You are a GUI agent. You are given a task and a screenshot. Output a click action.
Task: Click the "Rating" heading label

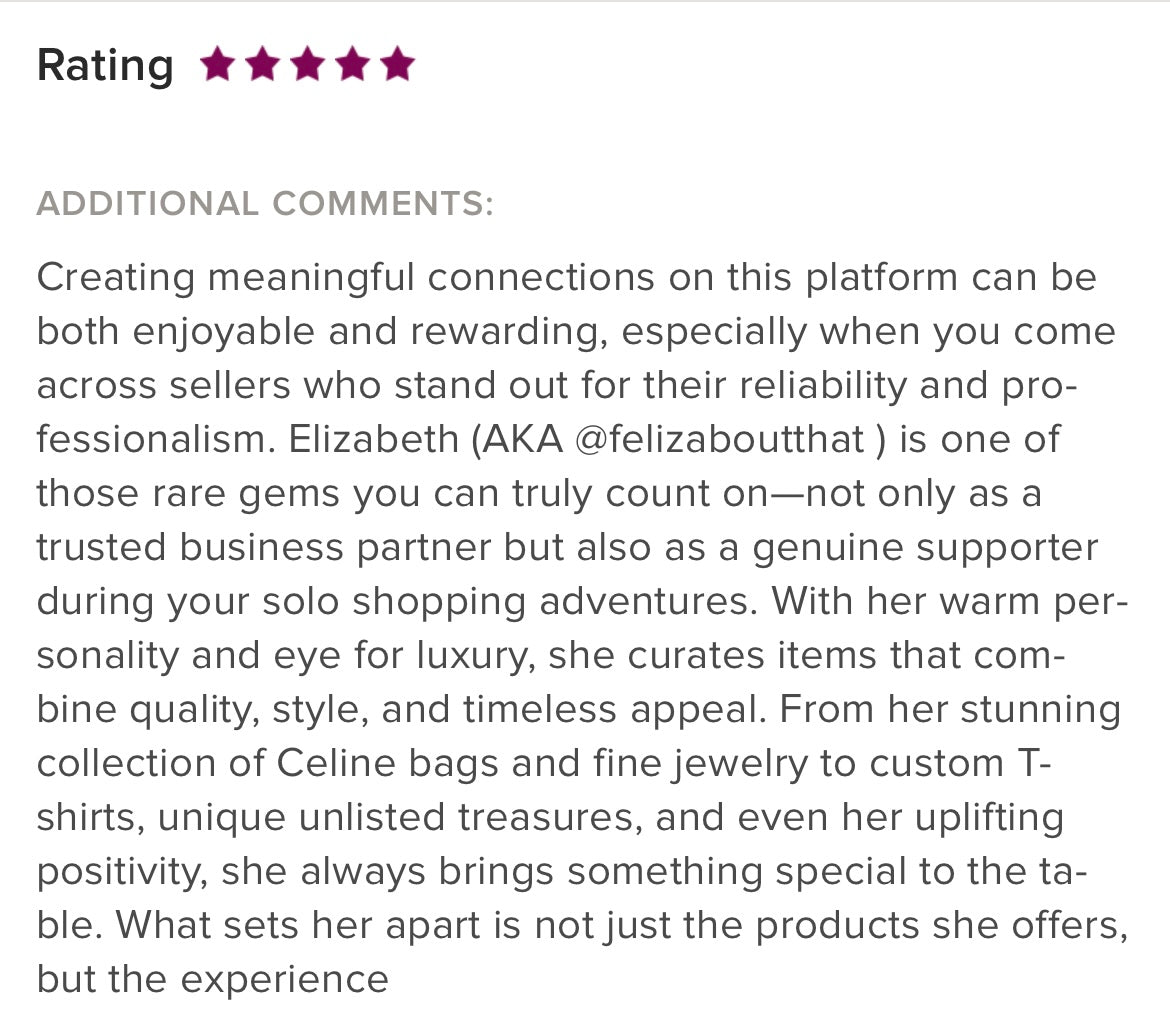tap(105, 66)
